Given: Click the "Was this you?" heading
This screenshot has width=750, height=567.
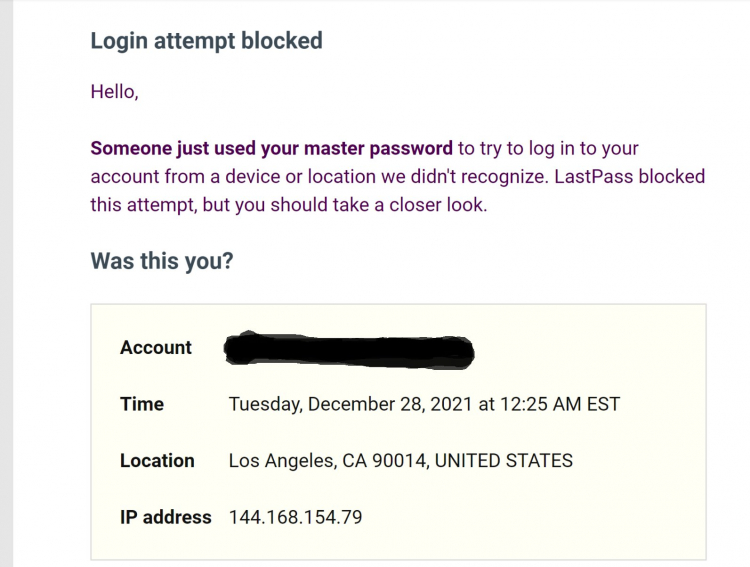Looking at the screenshot, I should click(162, 261).
